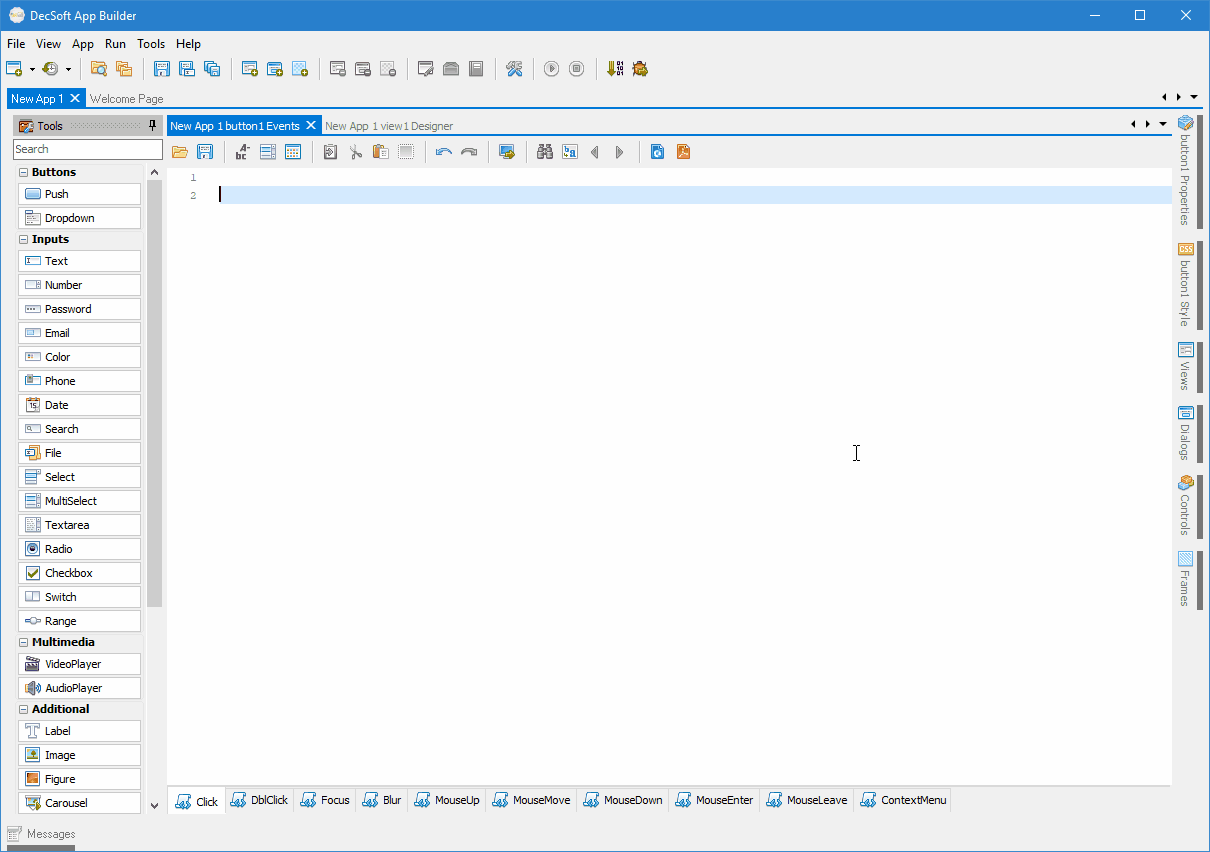Screen dimensions: 1210x852
Task: Click the Cut scissors icon
Action: point(355,152)
